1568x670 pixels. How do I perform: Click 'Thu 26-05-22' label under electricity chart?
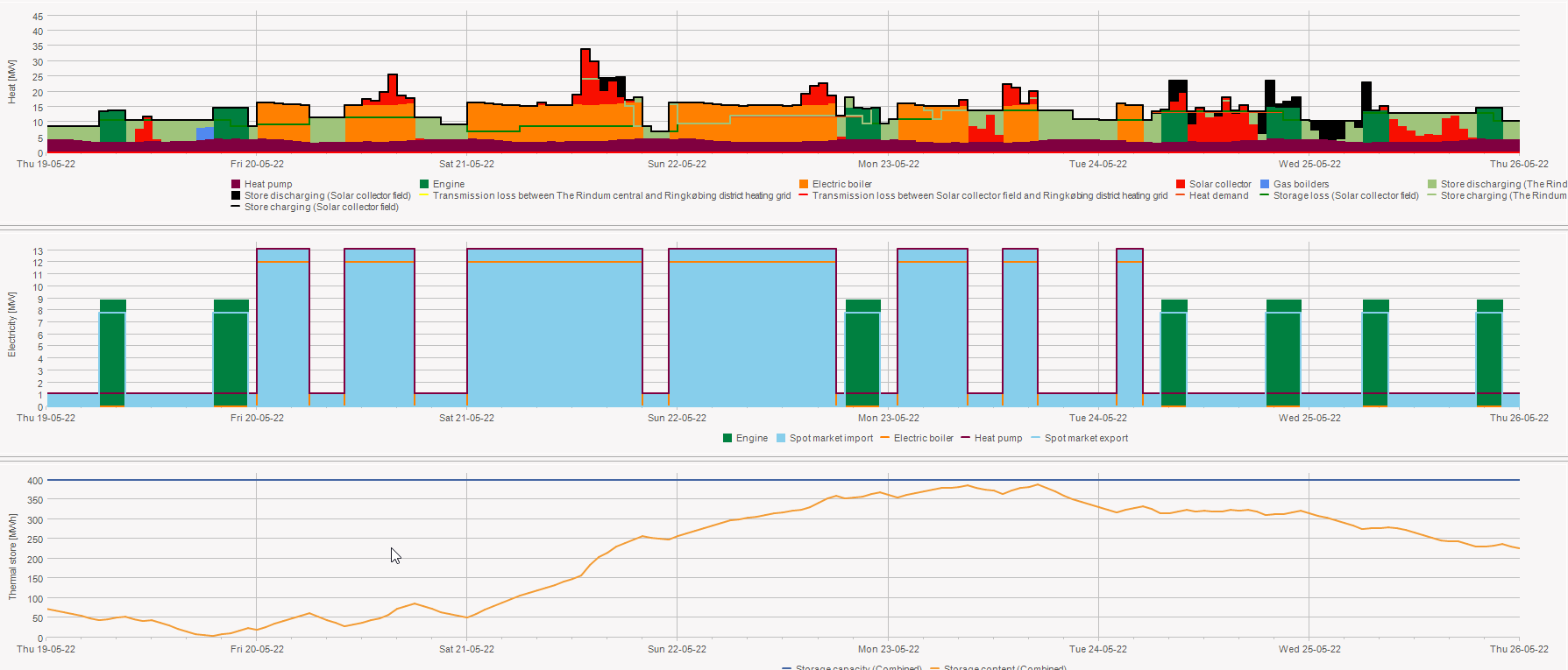tap(1519, 418)
